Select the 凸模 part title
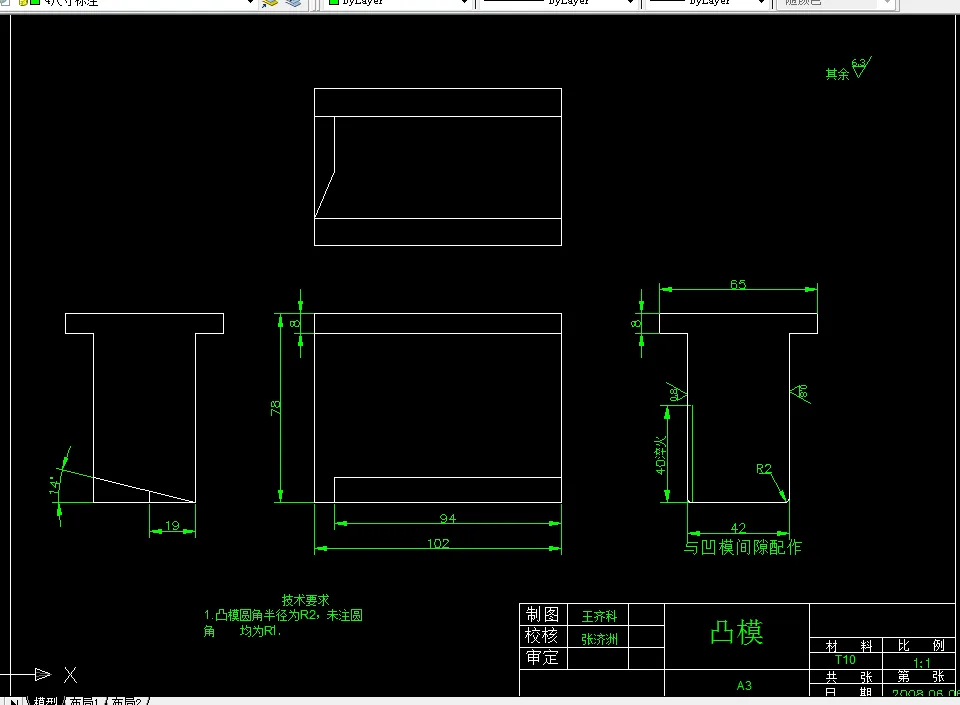Image resolution: width=960 pixels, height=705 pixels. pyautogui.click(x=737, y=632)
